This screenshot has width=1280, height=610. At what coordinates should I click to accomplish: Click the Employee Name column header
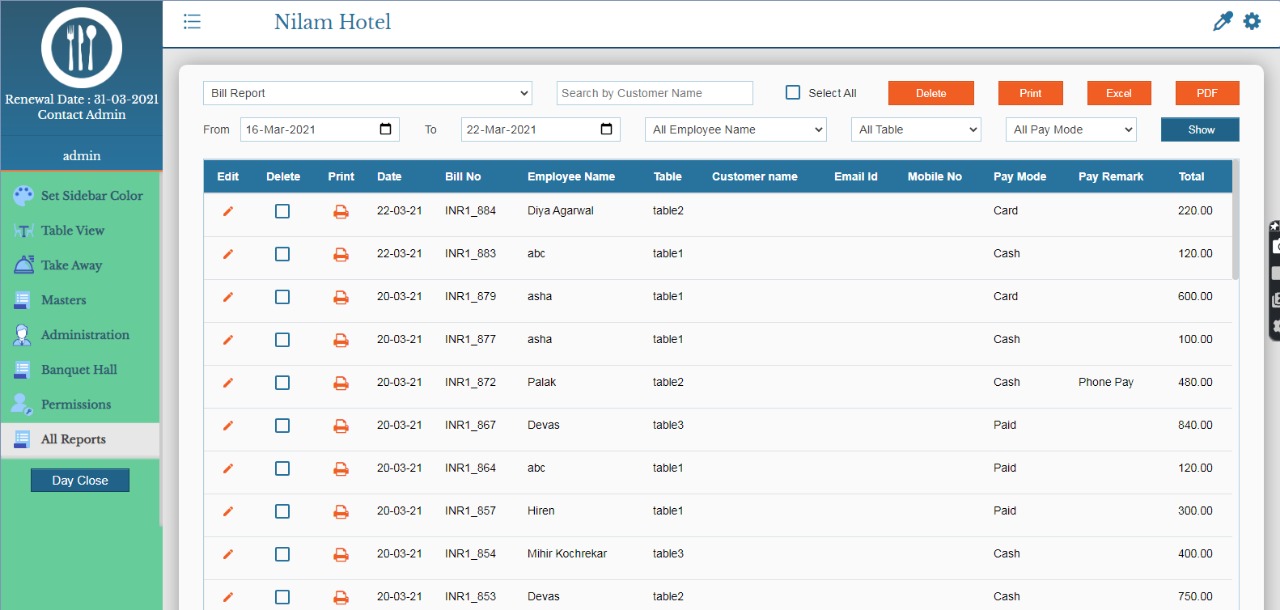point(571,177)
